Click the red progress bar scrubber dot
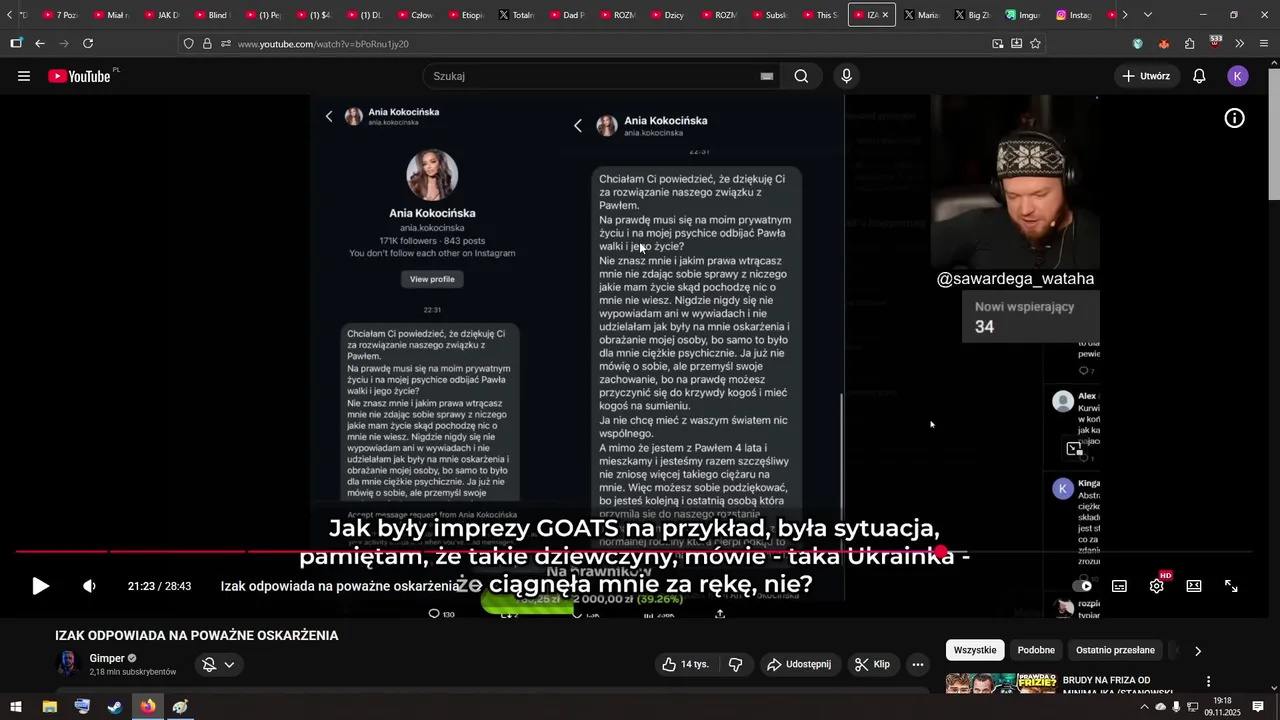Viewport: 1280px width, 720px height. (941, 552)
